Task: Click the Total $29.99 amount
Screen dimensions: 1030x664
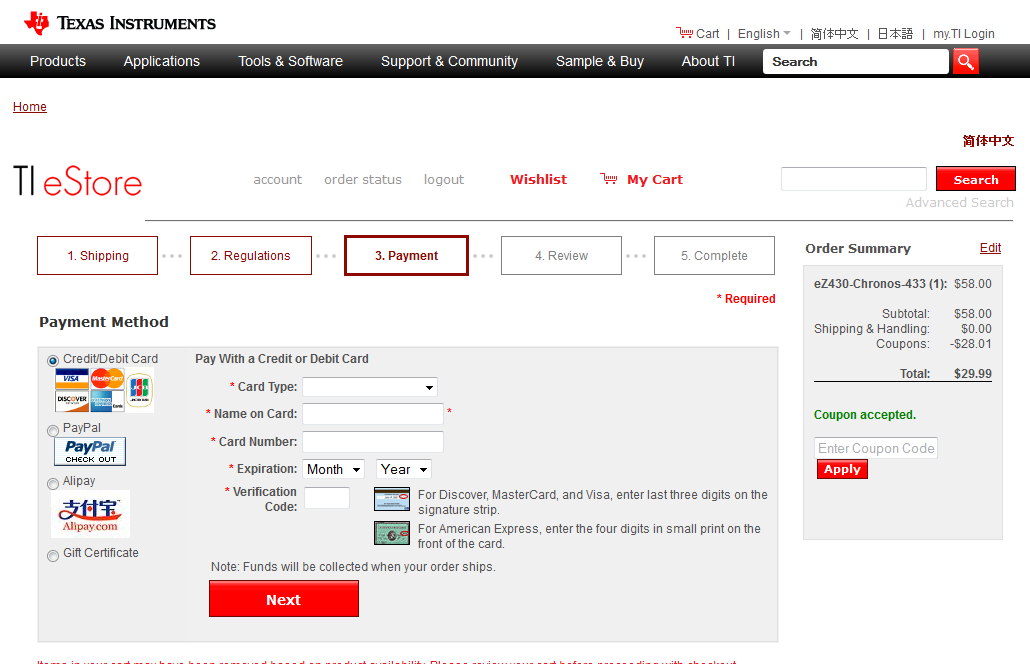Action: [x=972, y=374]
